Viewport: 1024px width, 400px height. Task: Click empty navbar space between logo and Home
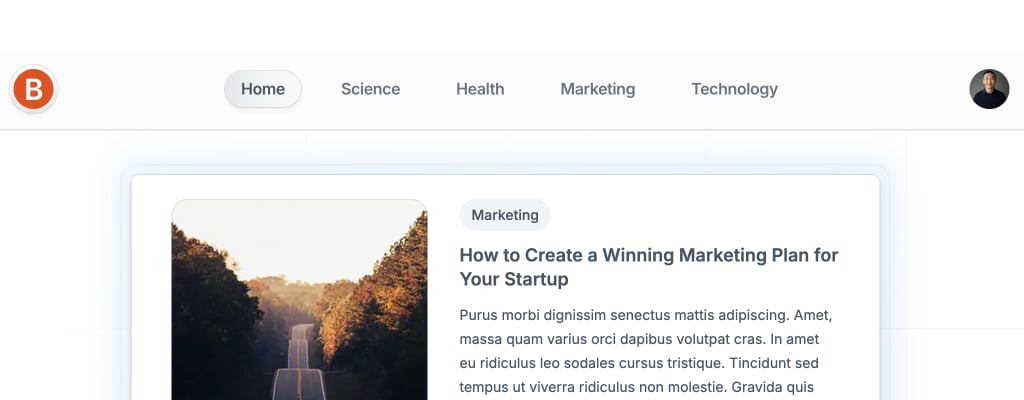[x=140, y=90]
